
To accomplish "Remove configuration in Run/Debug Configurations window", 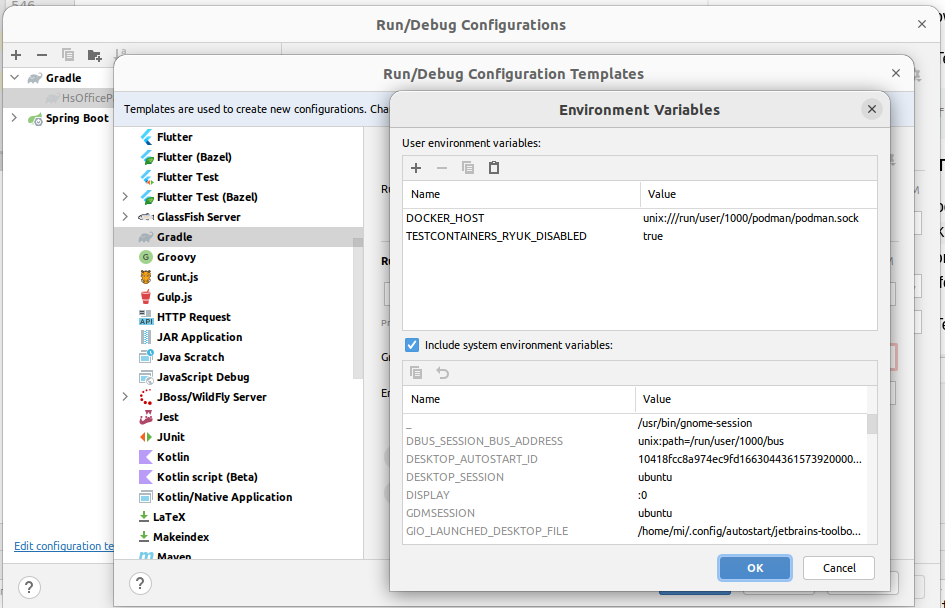I will pyautogui.click(x=42, y=55).
